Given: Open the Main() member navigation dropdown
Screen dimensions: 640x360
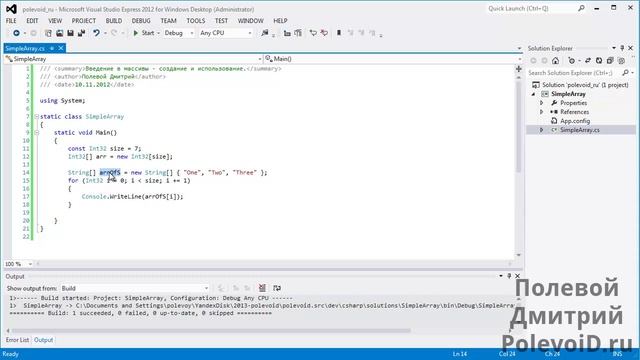Looking at the screenshot, I should tap(393, 59).
